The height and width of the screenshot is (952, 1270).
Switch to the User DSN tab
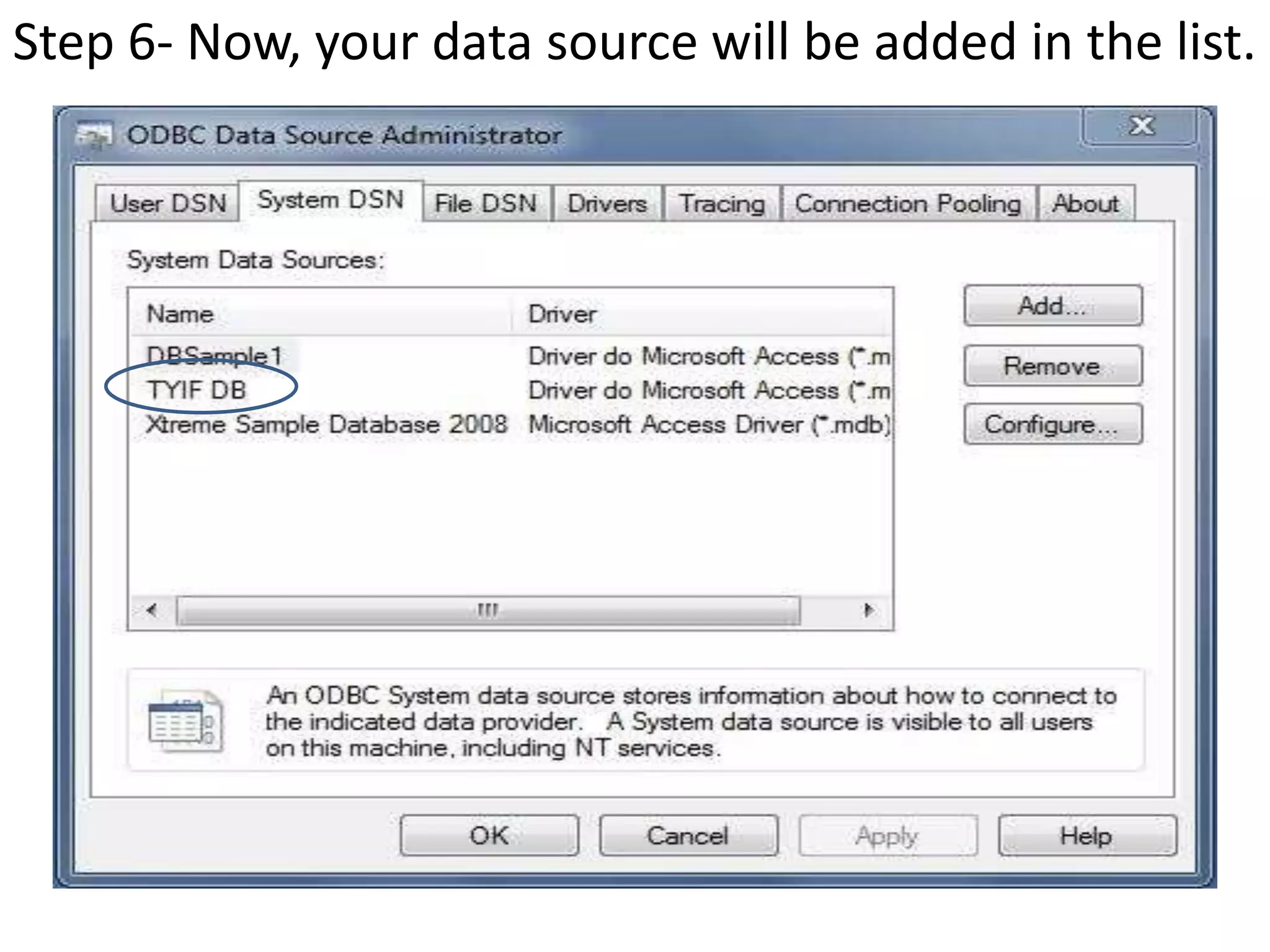click(x=167, y=204)
